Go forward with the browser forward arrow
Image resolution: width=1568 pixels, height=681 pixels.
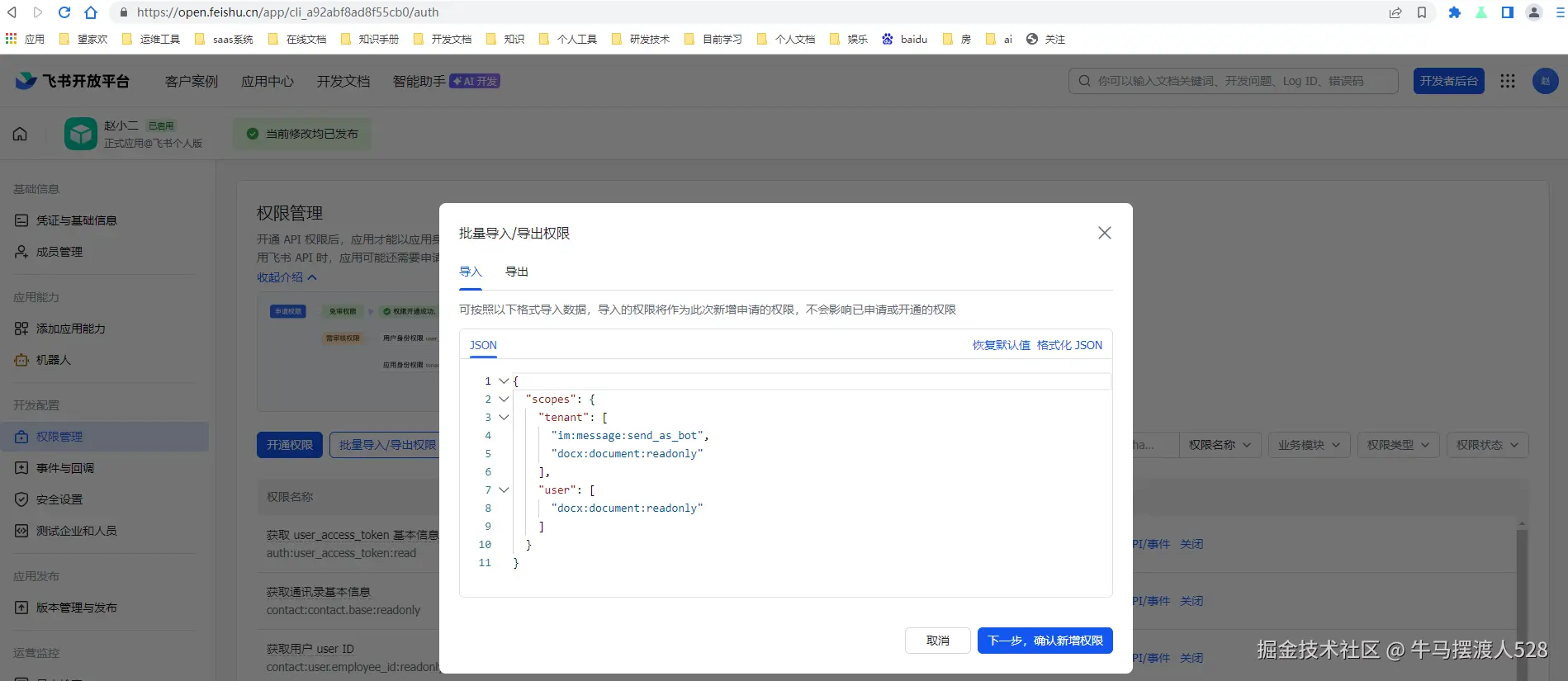(38, 12)
